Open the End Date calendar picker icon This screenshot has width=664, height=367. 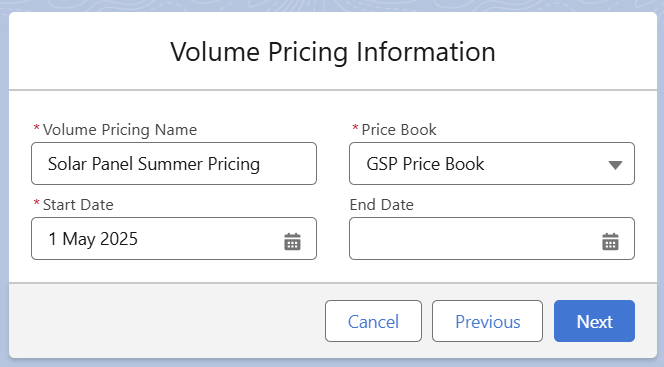click(610, 241)
